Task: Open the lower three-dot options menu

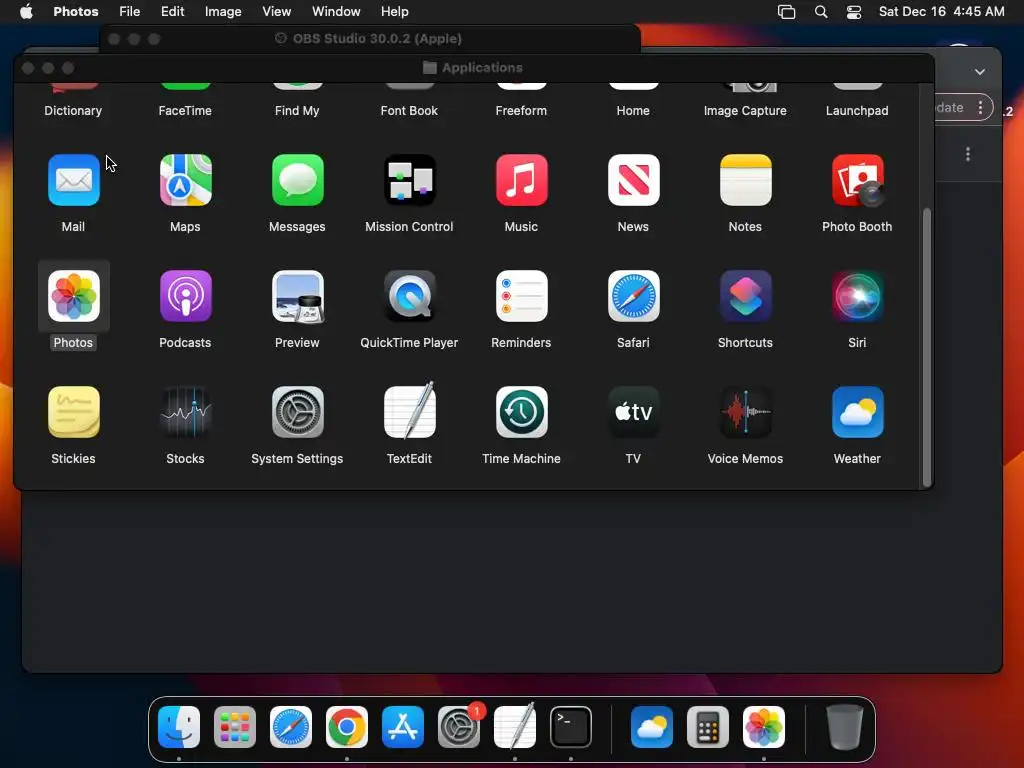Action: pyautogui.click(x=968, y=154)
